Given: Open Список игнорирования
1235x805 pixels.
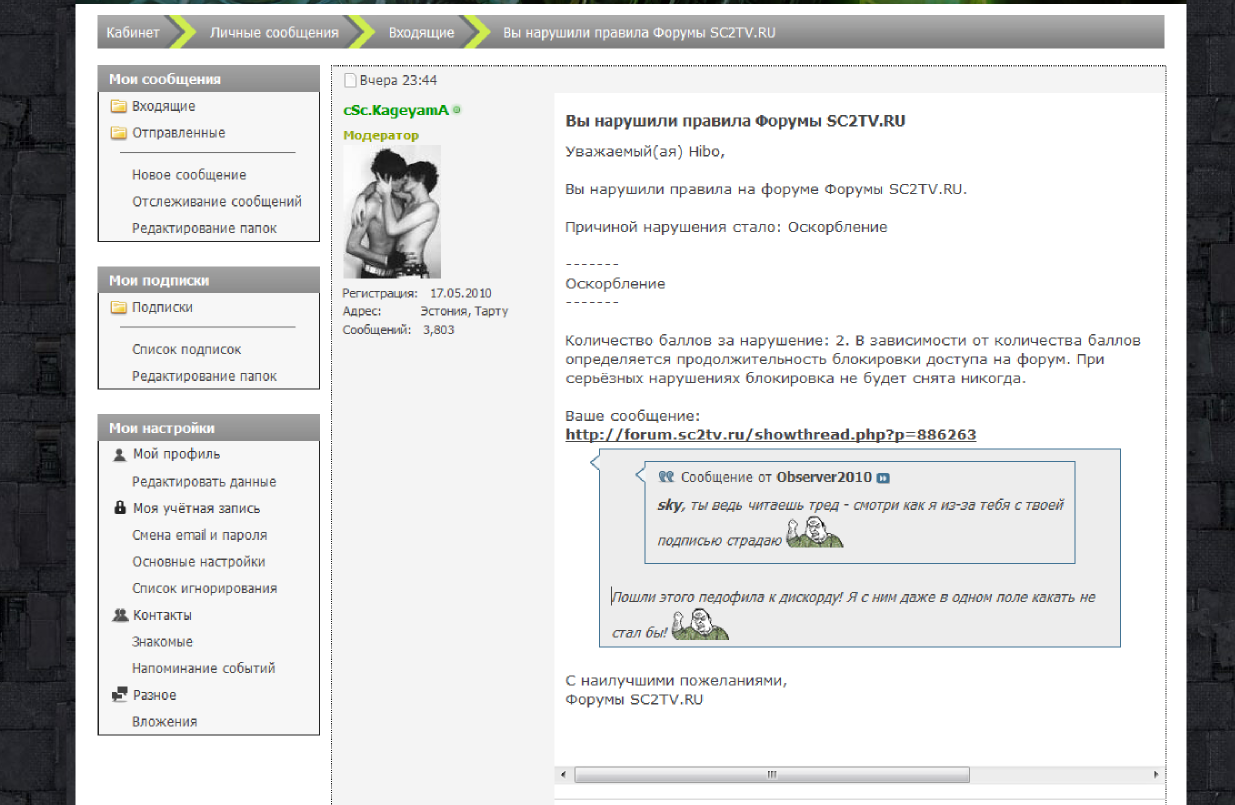Looking at the screenshot, I should pos(204,589).
